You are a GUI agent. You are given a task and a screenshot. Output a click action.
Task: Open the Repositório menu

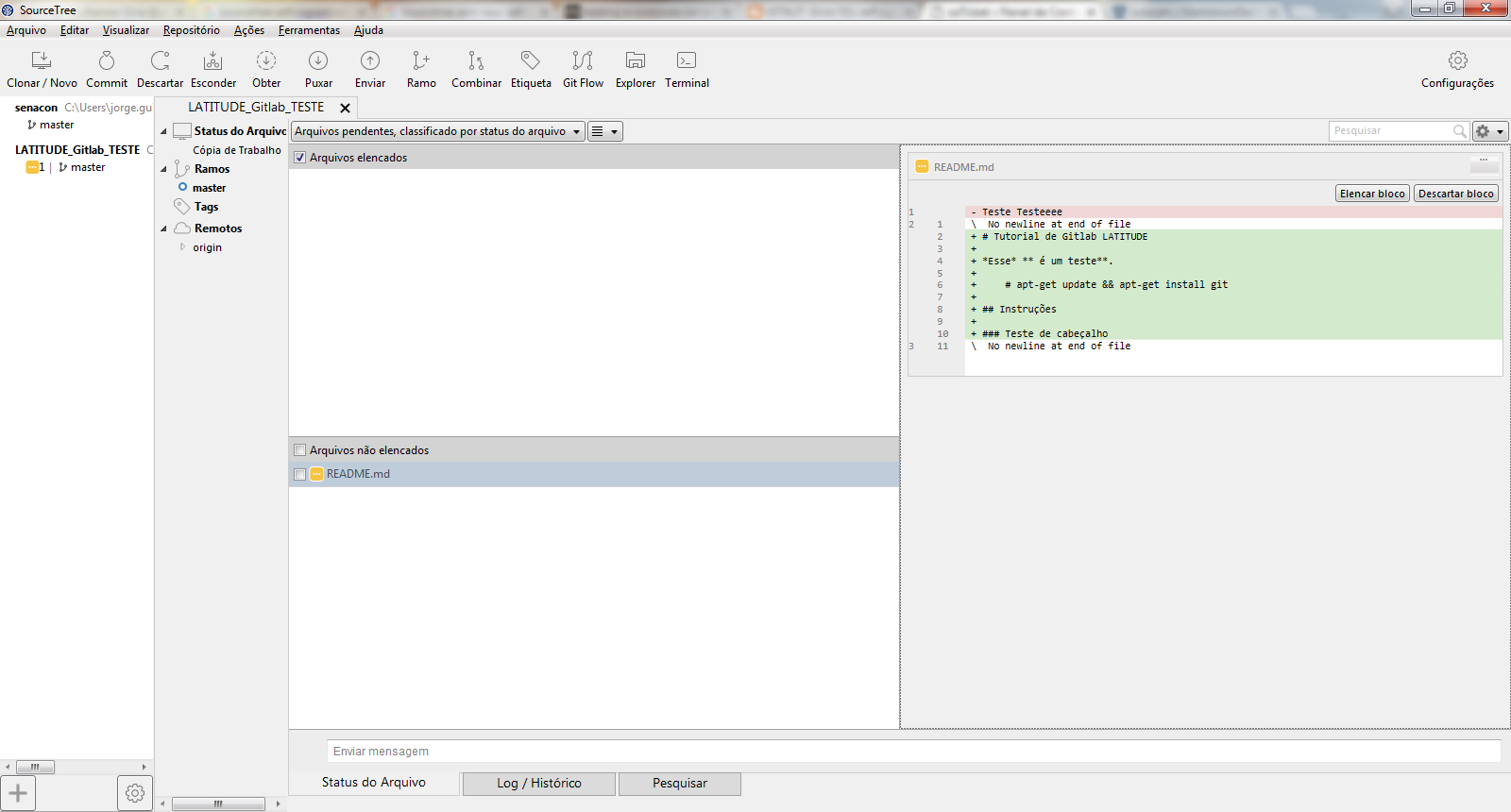191,30
